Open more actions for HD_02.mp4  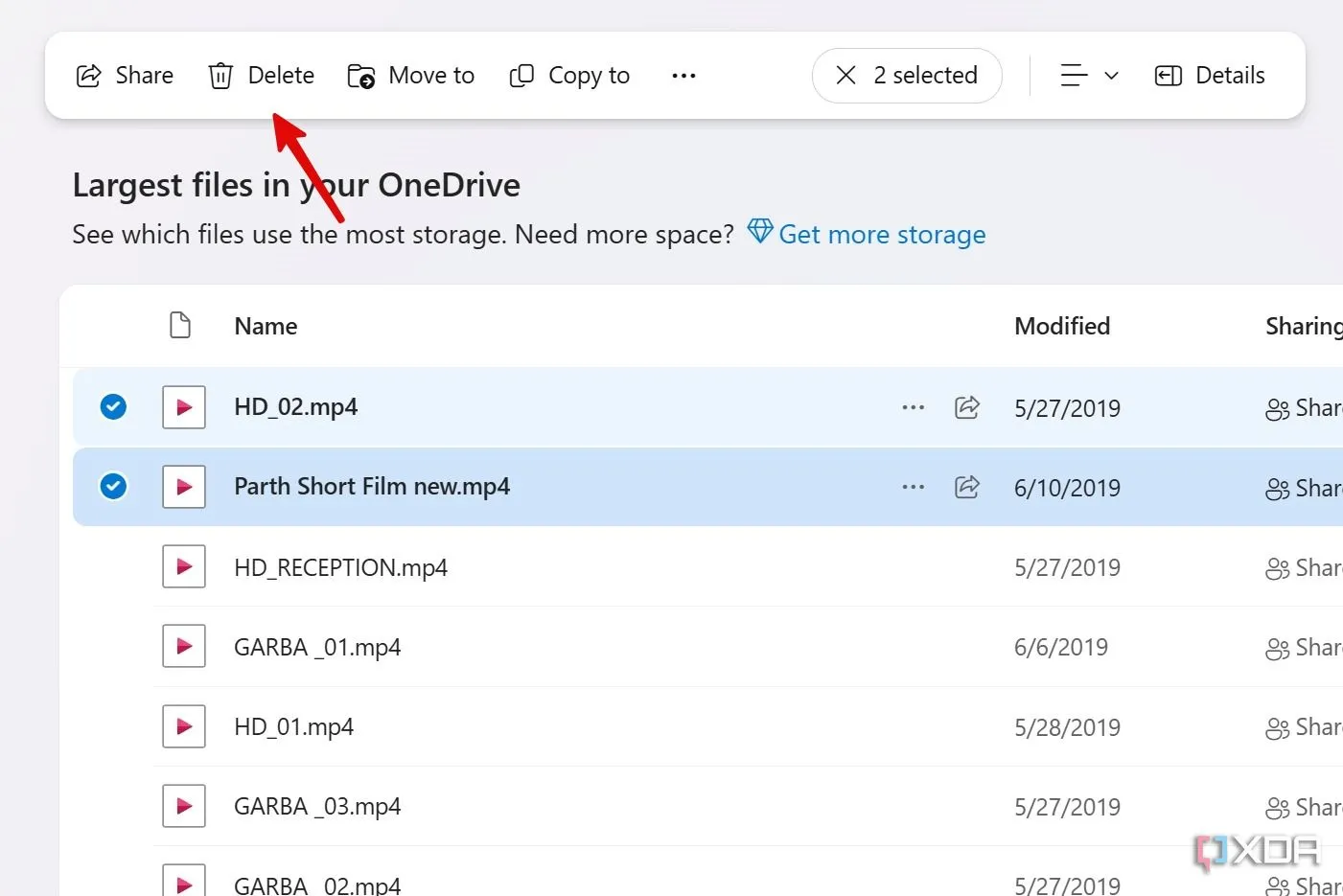(914, 407)
